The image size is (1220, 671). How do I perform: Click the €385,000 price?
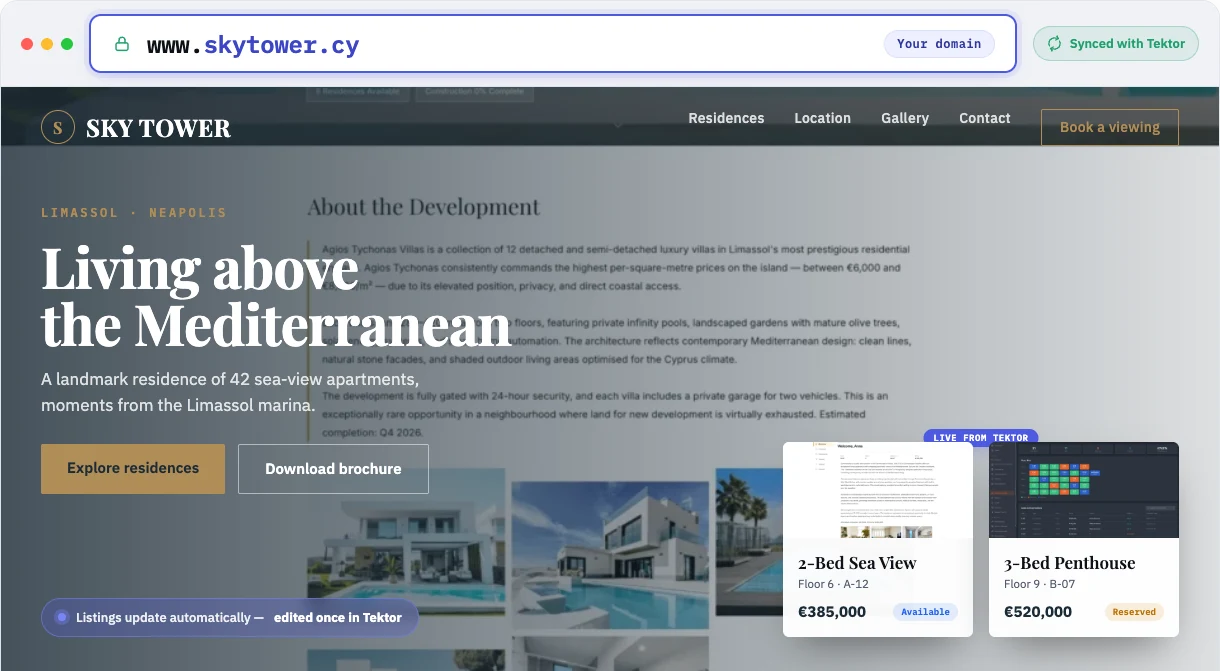832,612
